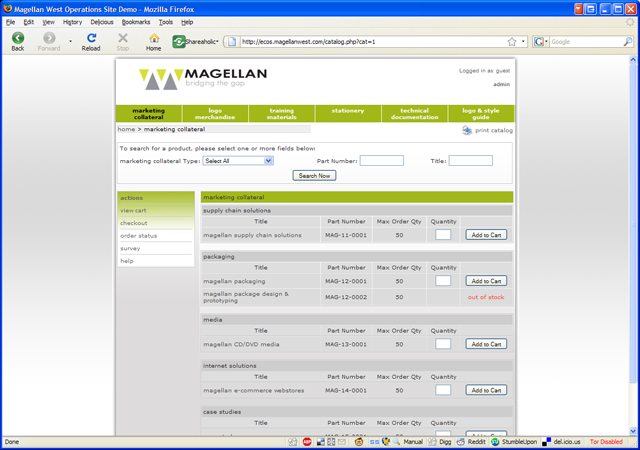Click the Part Number search field
This screenshot has width=640, height=450.
tap(382, 160)
